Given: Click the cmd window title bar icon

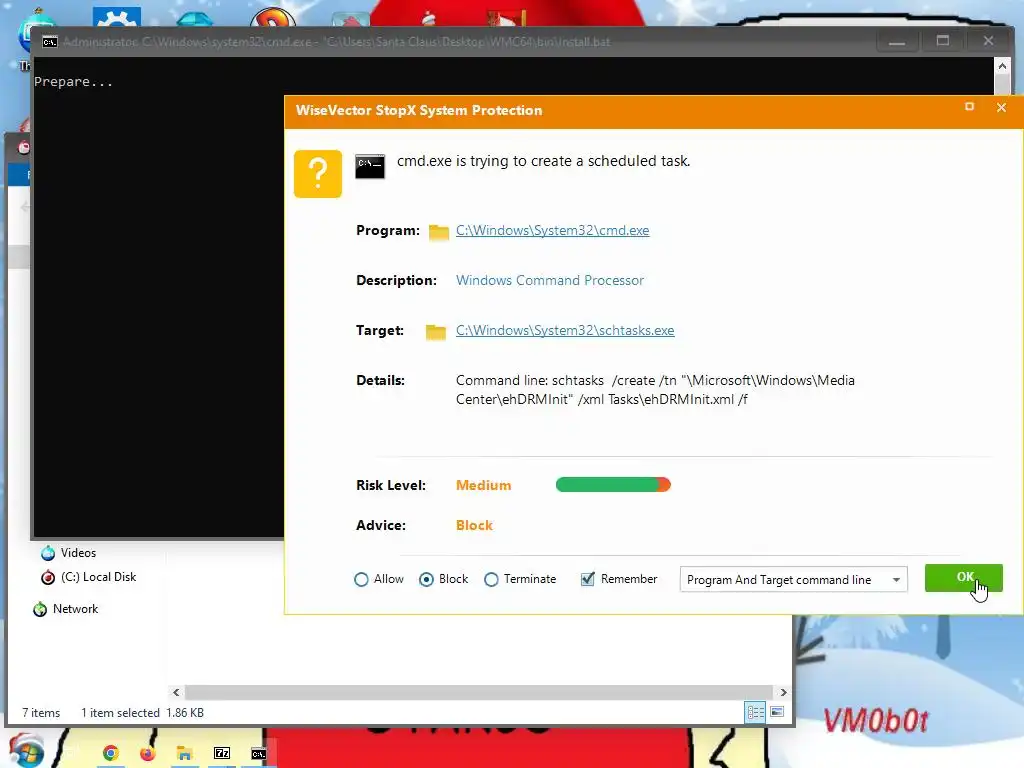Looking at the screenshot, I should [50, 42].
